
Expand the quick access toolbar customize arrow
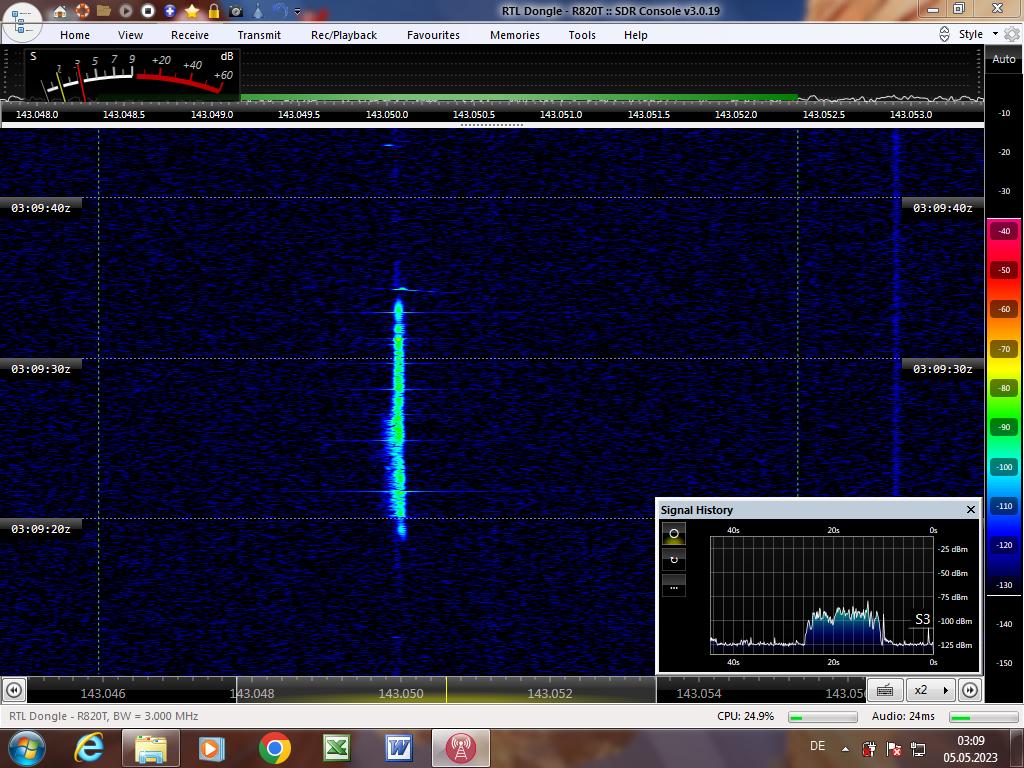click(x=298, y=11)
